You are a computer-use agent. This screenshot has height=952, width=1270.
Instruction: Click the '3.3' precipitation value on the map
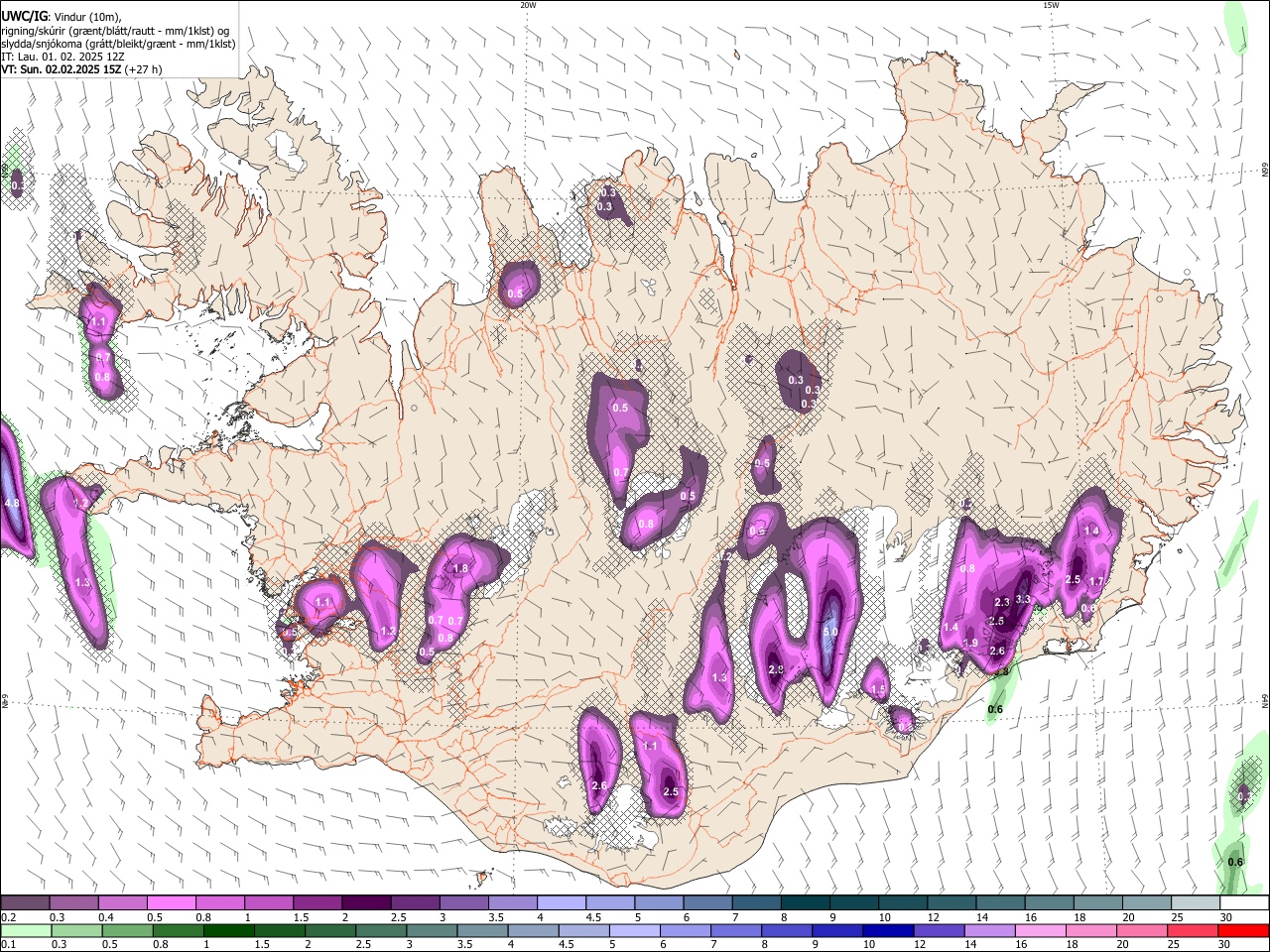[x=1023, y=599]
